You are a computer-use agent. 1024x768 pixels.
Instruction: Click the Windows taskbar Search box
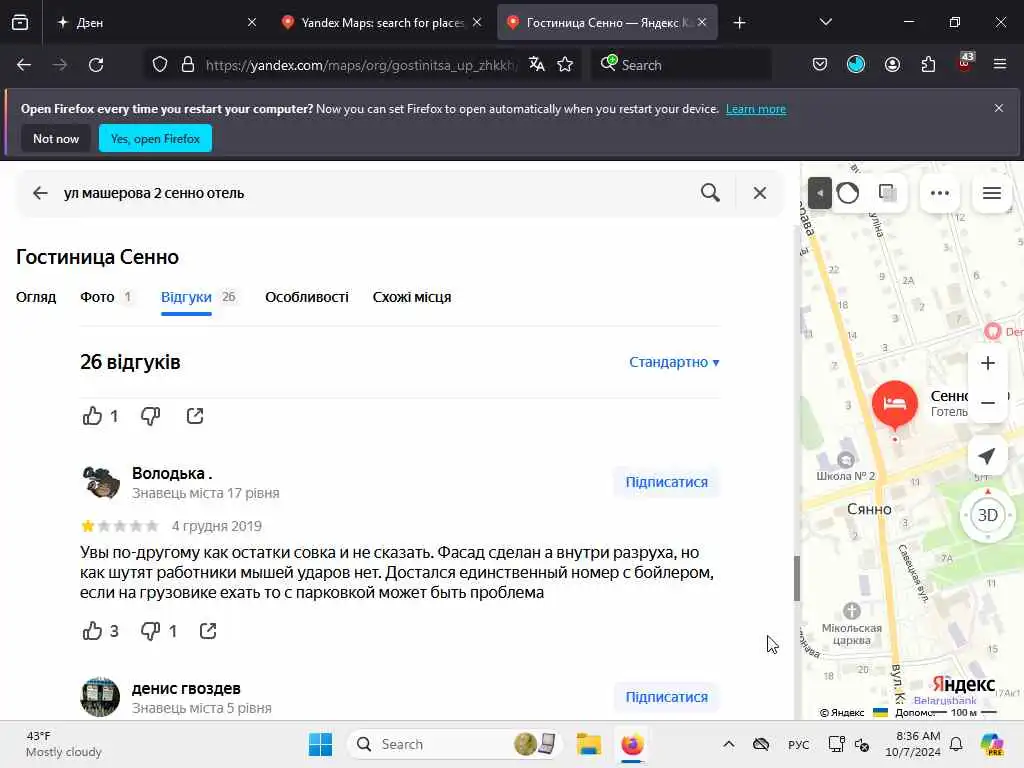click(x=456, y=744)
